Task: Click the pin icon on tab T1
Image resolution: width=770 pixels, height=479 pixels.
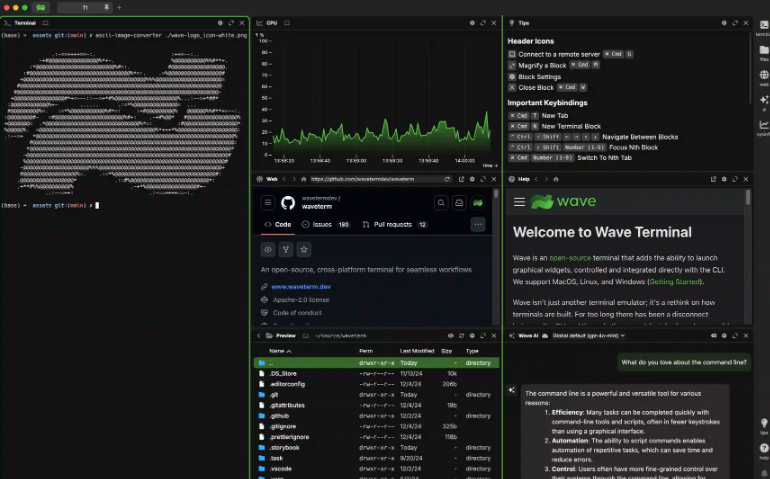Action: coord(106,7)
